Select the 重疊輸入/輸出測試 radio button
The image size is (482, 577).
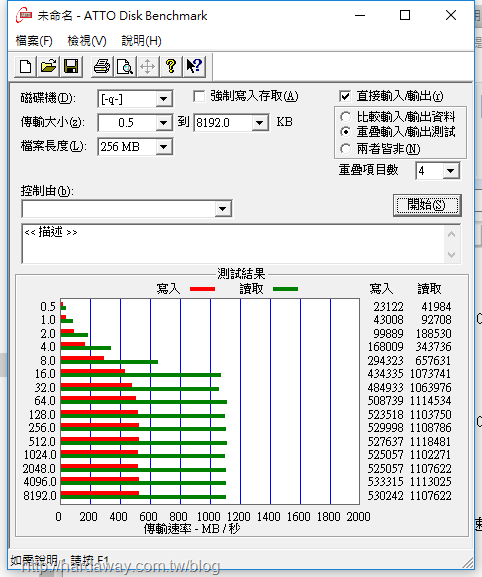[x=345, y=132]
